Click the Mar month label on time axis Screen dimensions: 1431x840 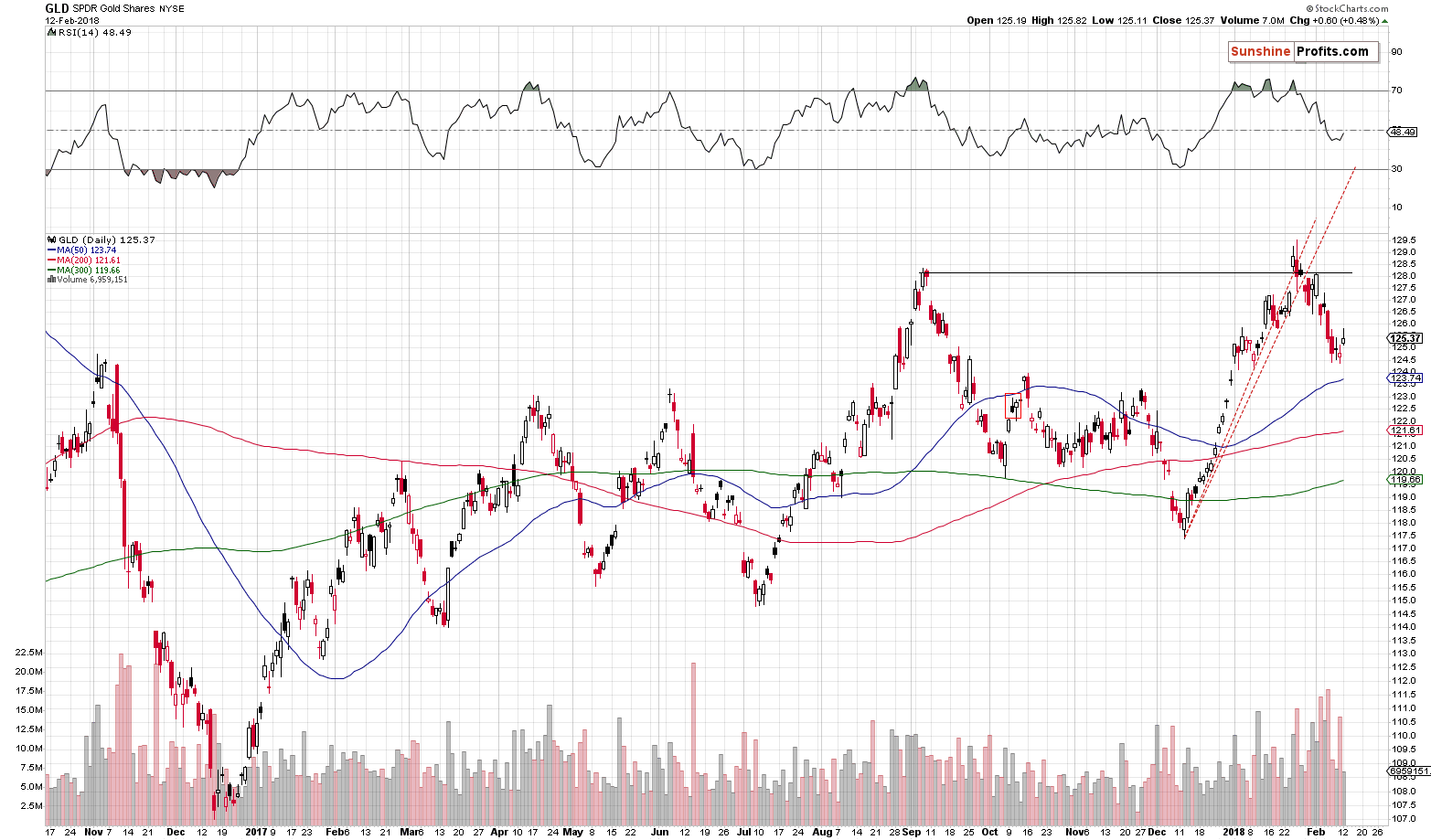coord(409,833)
